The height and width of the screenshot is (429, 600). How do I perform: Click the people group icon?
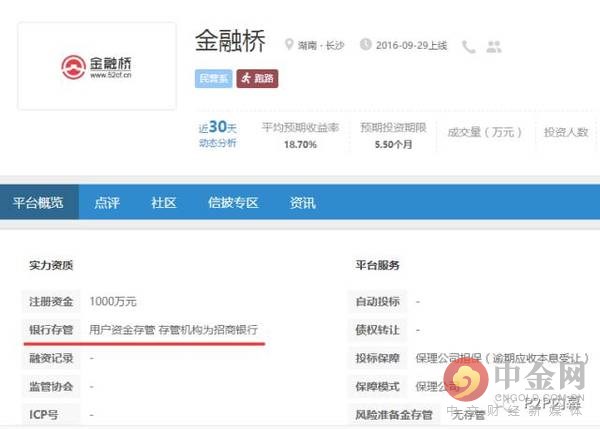coord(494,47)
